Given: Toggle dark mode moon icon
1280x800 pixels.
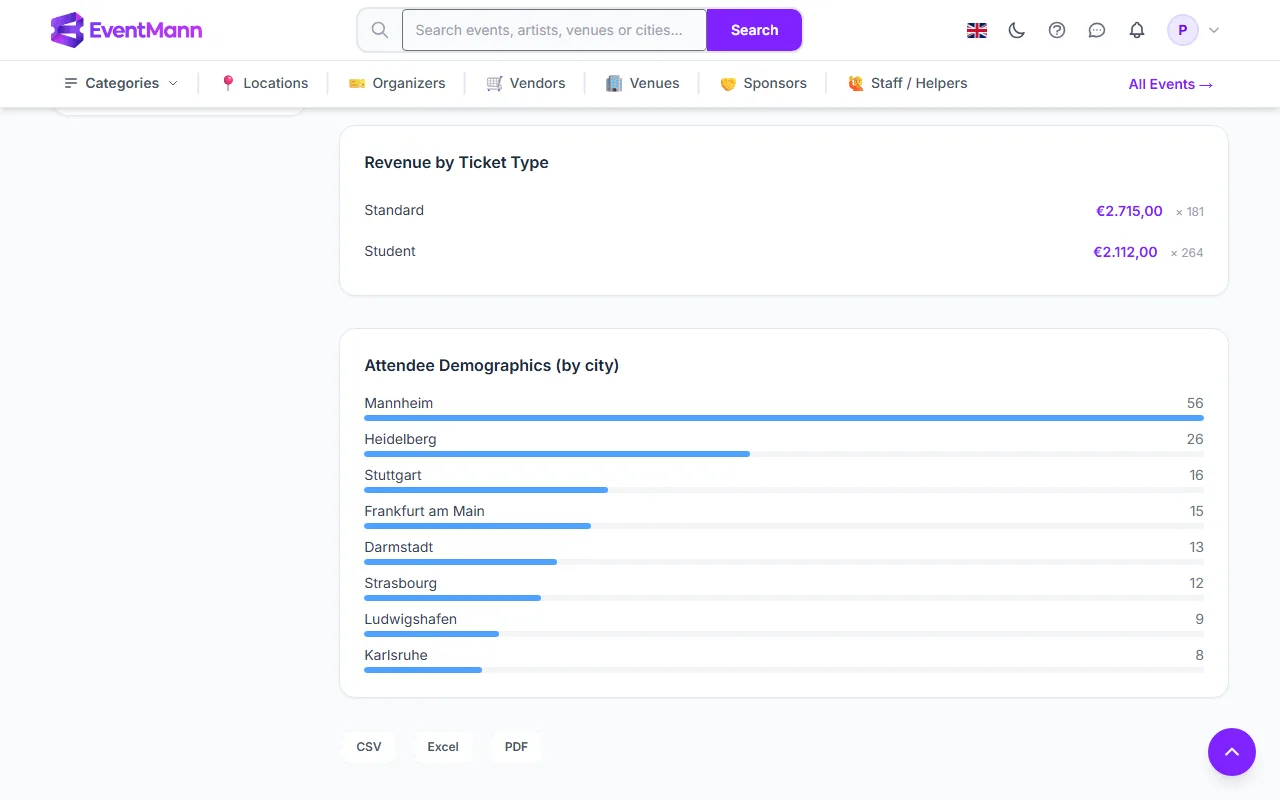Looking at the screenshot, I should [x=1017, y=30].
